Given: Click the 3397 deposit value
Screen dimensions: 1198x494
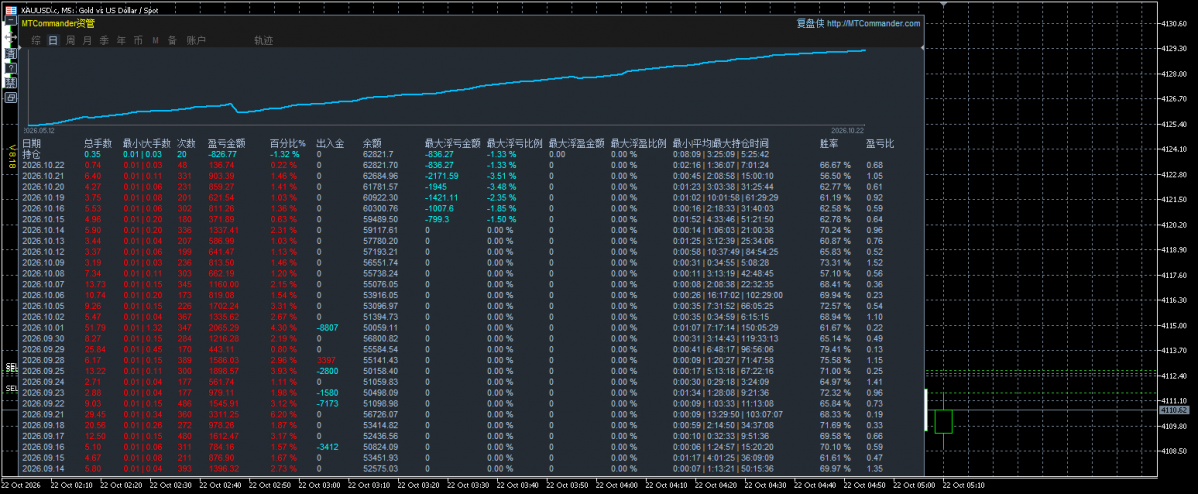Looking at the screenshot, I should 325,360.
